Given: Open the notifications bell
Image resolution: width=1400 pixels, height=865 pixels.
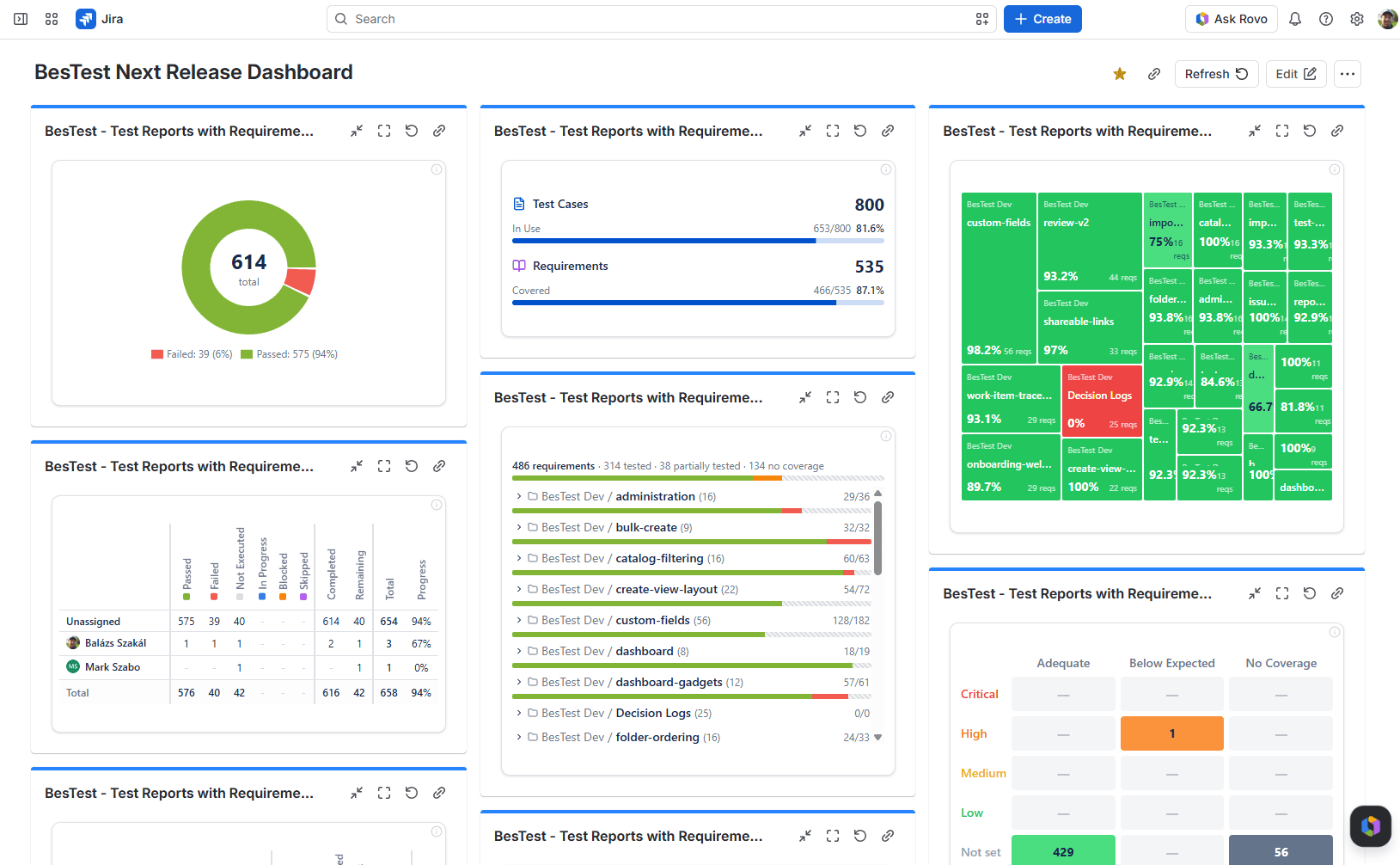Looking at the screenshot, I should click(1295, 19).
